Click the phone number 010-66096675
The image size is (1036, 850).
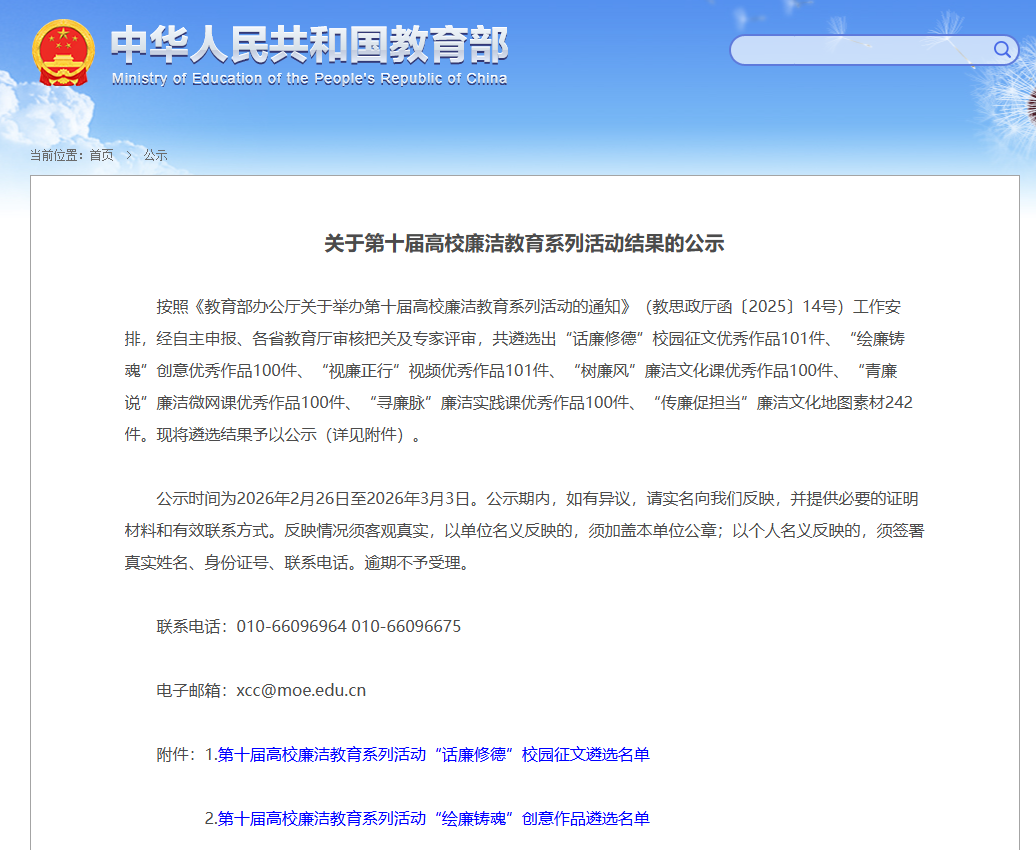406,626
